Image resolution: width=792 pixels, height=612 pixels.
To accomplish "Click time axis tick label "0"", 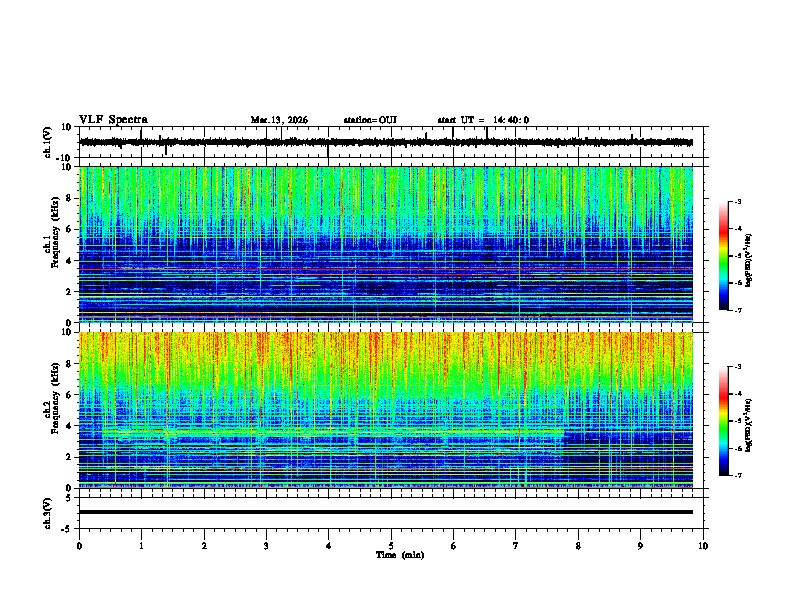I will click(x=79, y=546).
